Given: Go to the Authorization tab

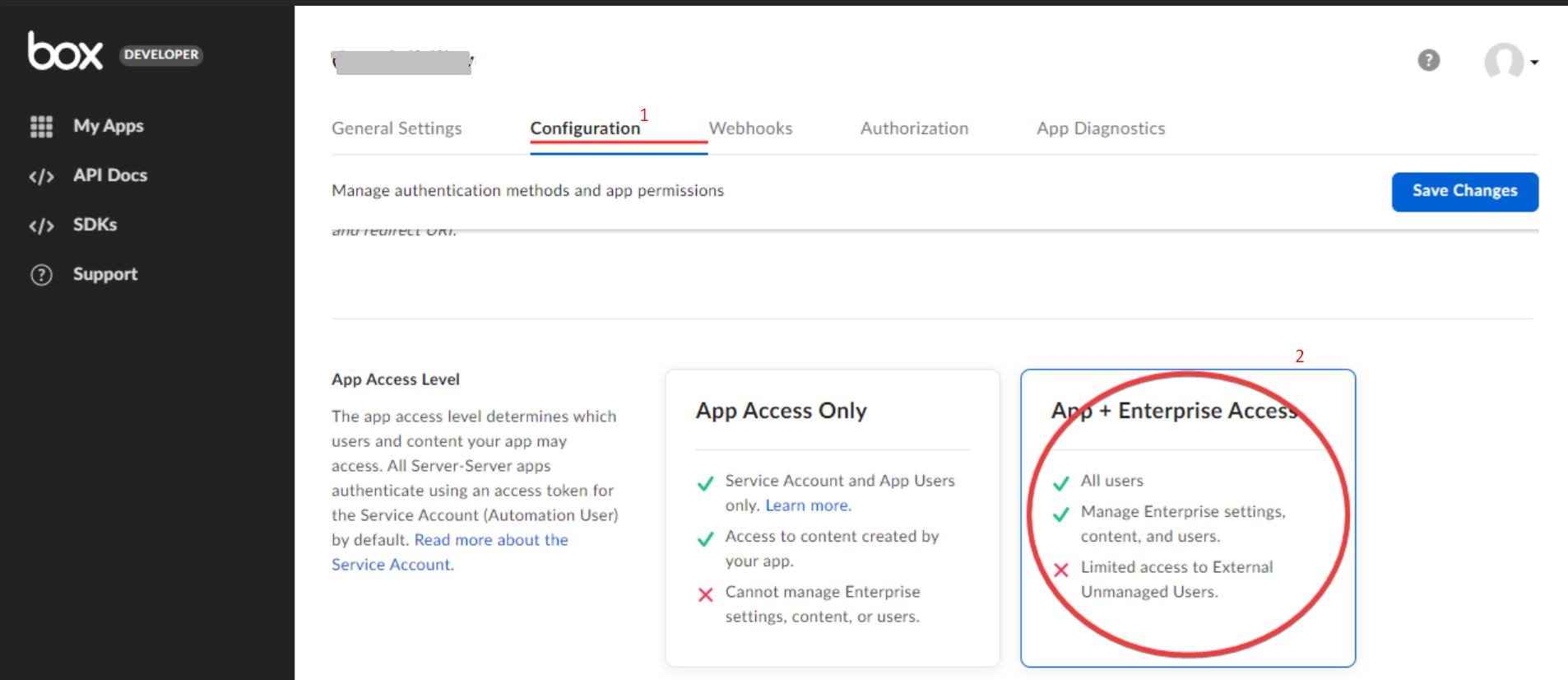Looking at the screenshot, I should pos(914,128).
